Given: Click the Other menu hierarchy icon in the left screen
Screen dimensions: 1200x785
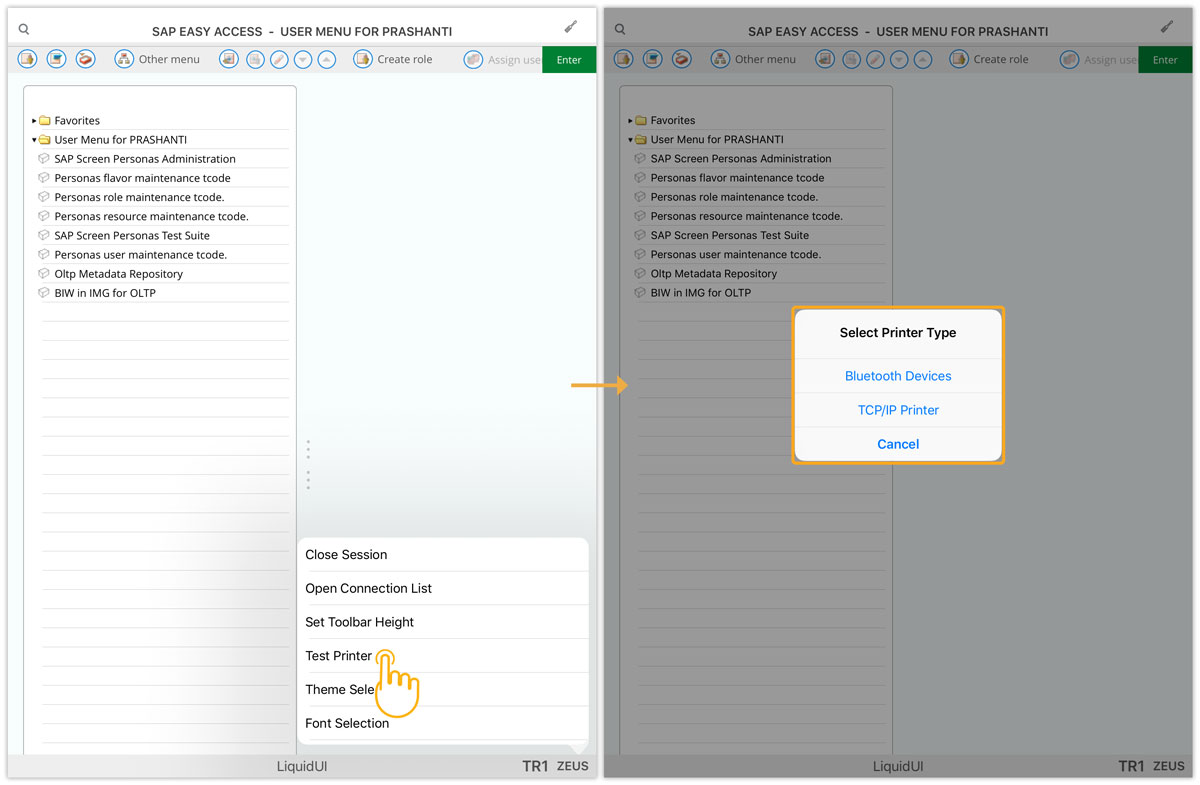Looking at the screenshot, I should 124,59.
